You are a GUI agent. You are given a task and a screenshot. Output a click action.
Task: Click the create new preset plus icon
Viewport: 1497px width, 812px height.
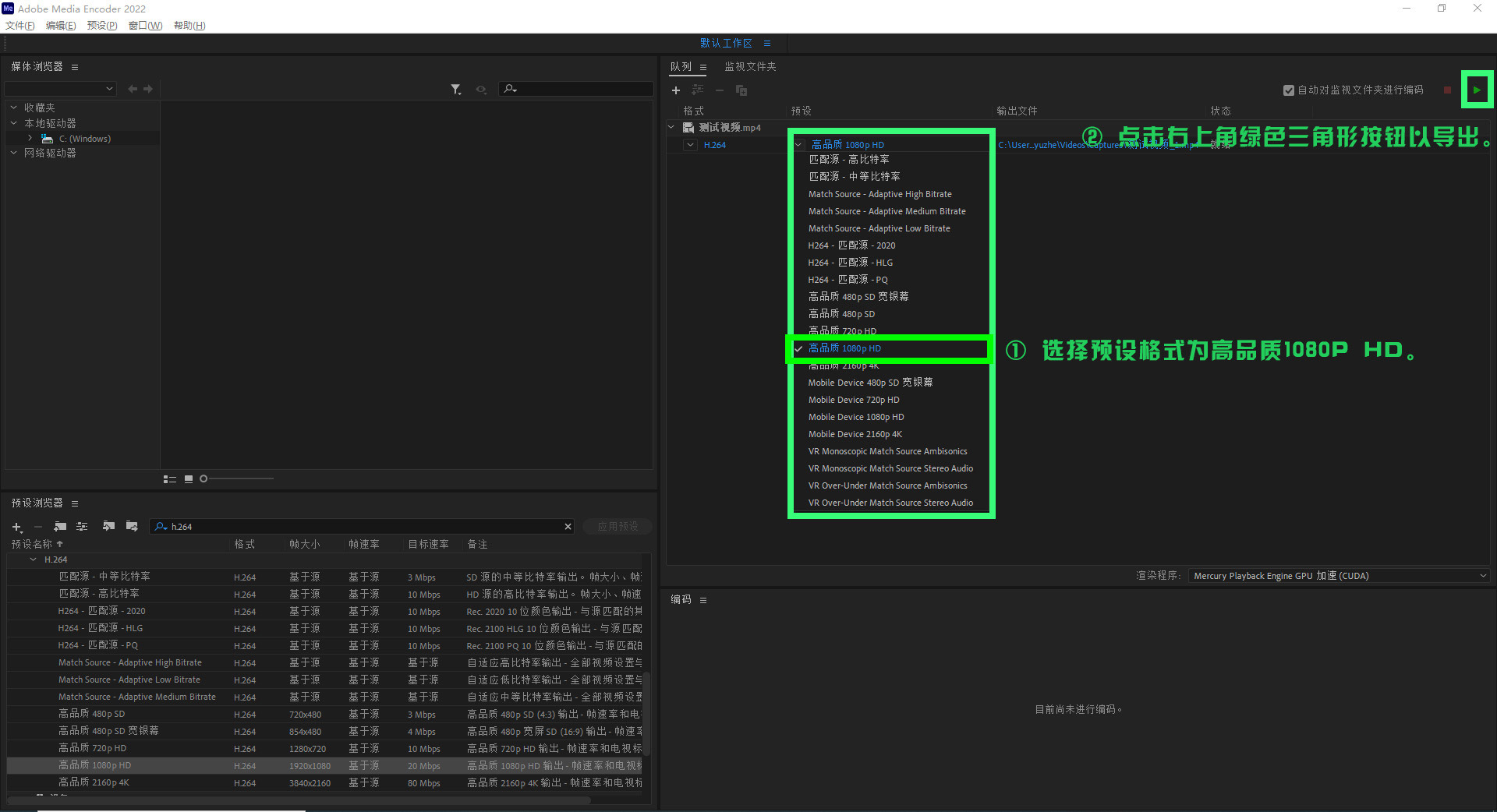[x=17, y=527]
